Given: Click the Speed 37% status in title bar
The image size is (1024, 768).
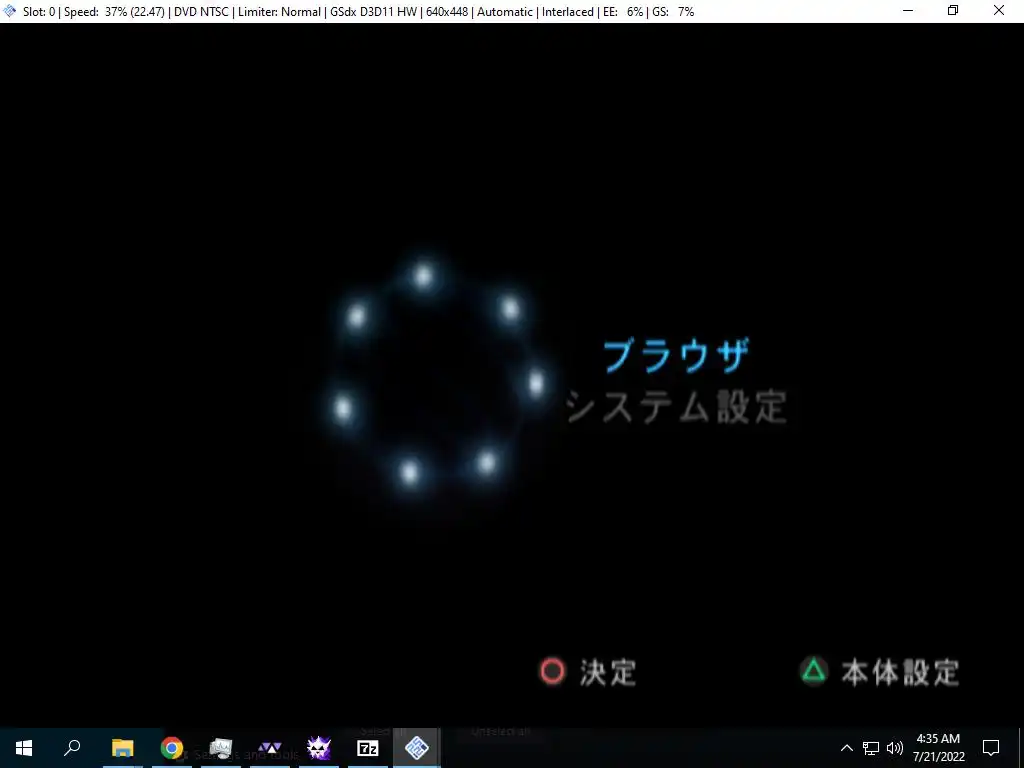Looking at the screenshot, I should [114, 12].
